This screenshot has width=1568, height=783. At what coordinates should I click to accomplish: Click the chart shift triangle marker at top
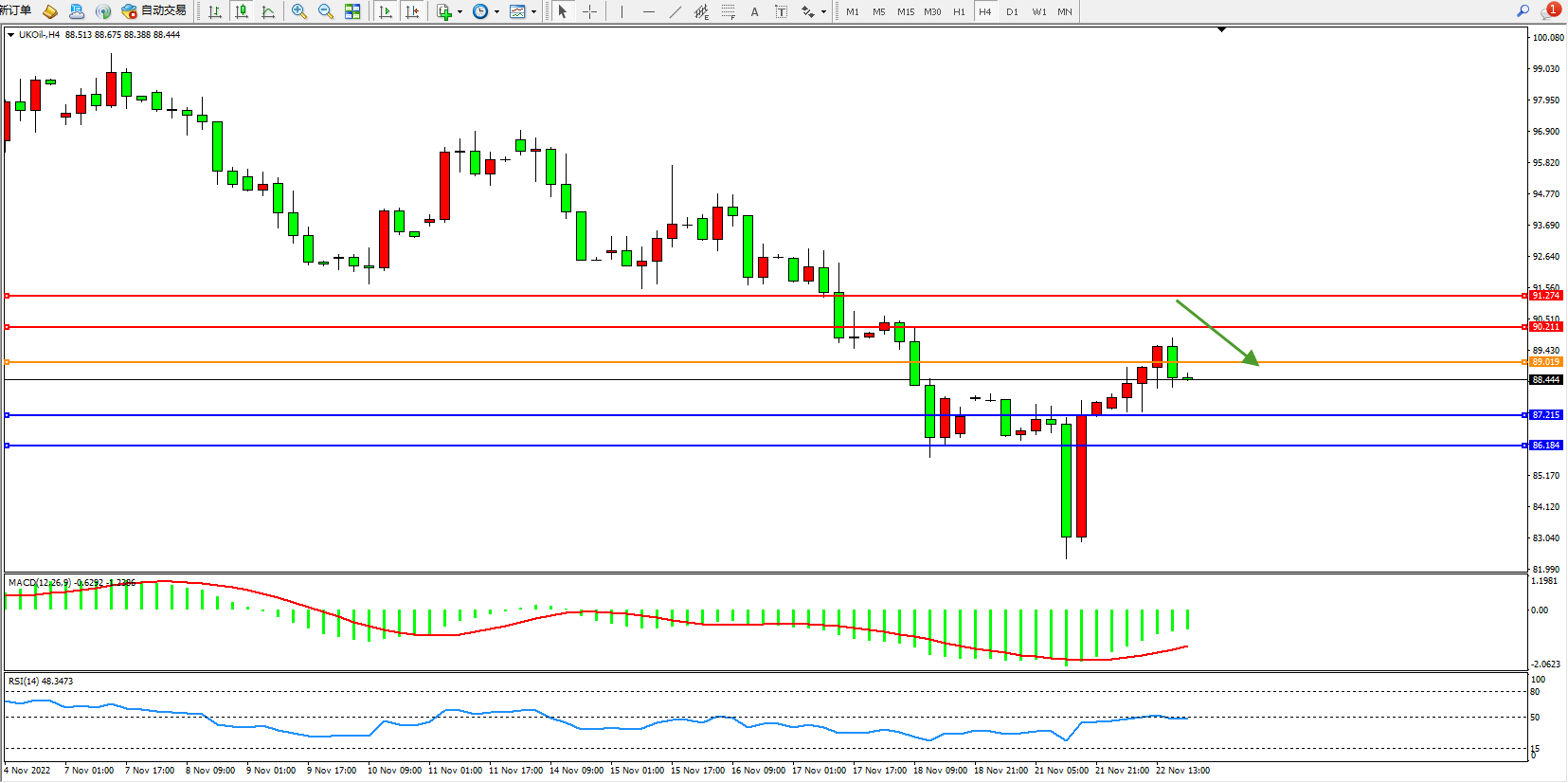[1221, 29]
